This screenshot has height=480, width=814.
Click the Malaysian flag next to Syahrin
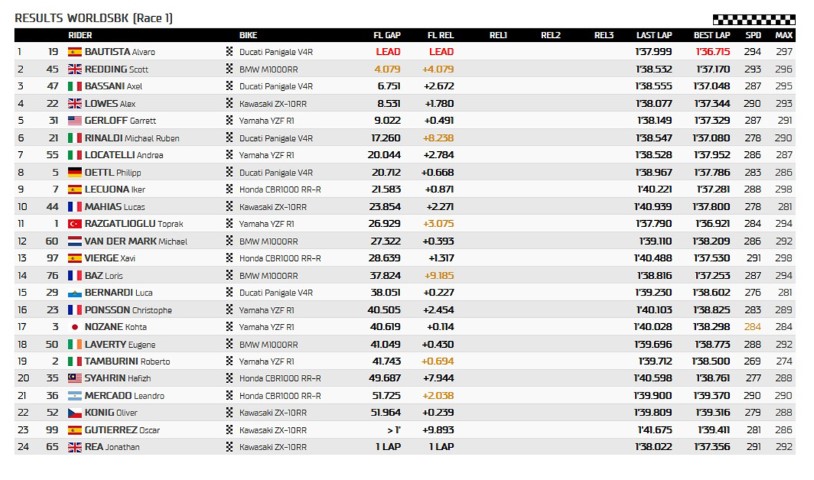pyautogui.click(x=74, y=379)
